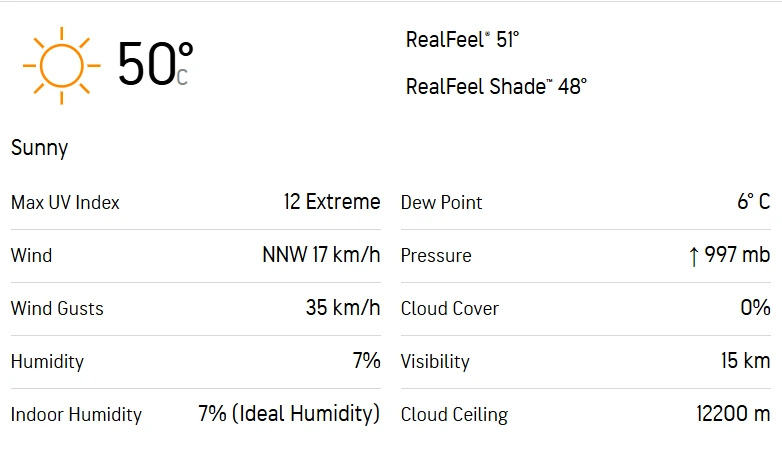Click the Wind Gusts label
The image size is (782, 461).
click(57, 309)
